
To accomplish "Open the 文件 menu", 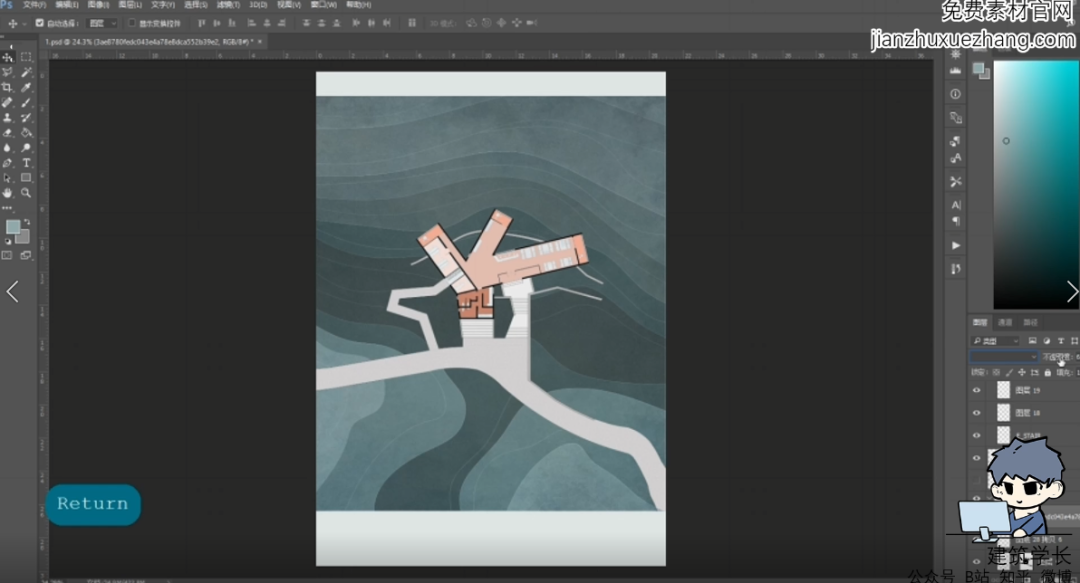I will pyautogui.click(x=34, y=5).
